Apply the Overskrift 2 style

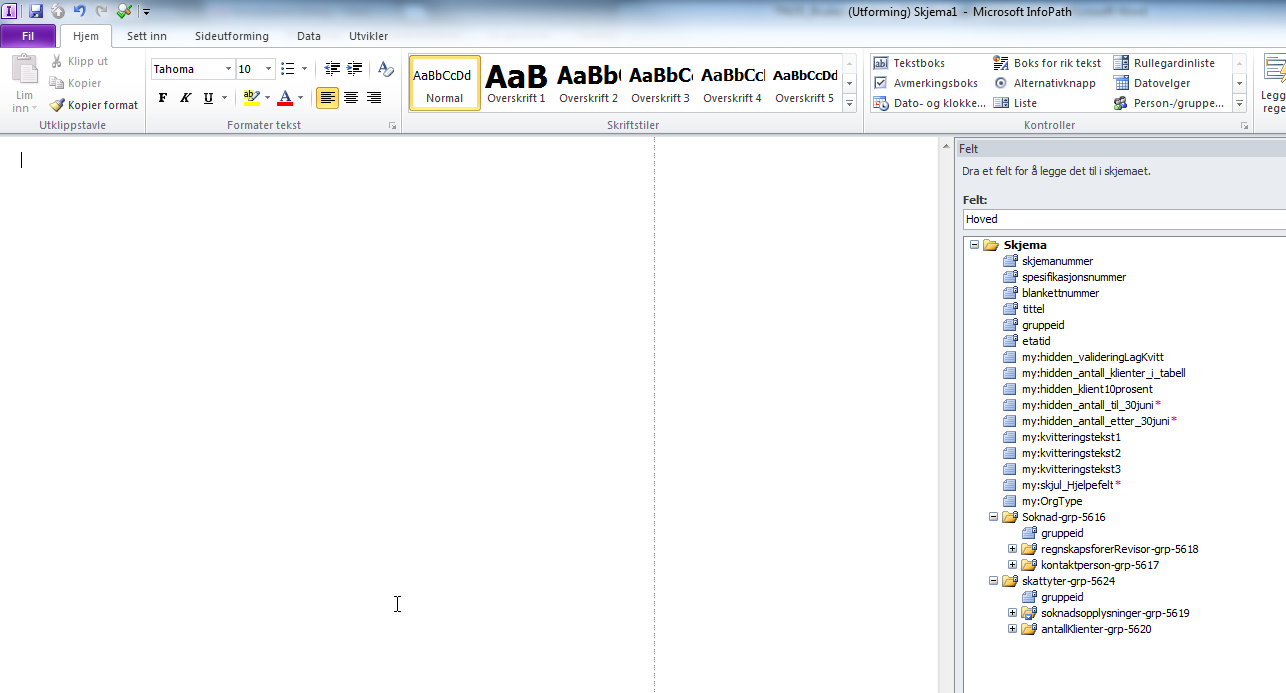click(588, 83)
